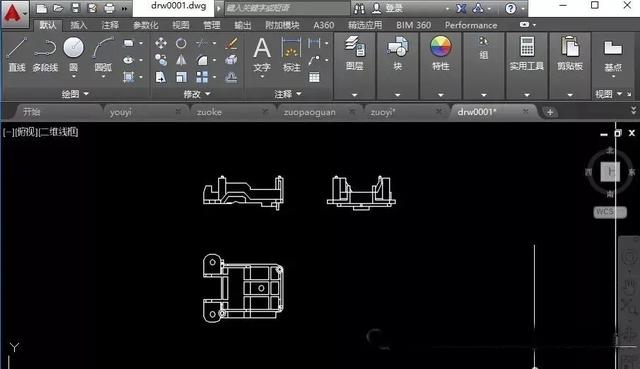The height and width of the screenshot is (369, 640).
Task: Switch to the Insert (插入) ribbon tab
Action: point(79,25)
